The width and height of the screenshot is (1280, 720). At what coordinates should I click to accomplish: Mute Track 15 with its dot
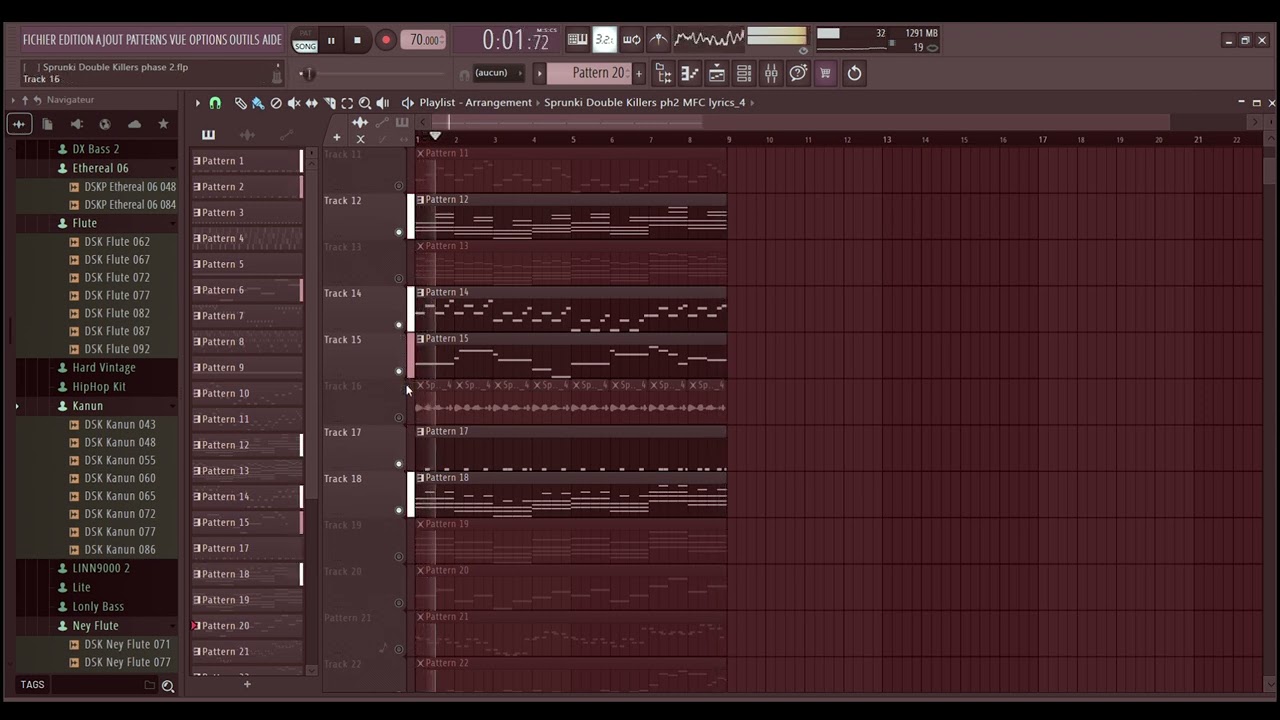point(399,372)
